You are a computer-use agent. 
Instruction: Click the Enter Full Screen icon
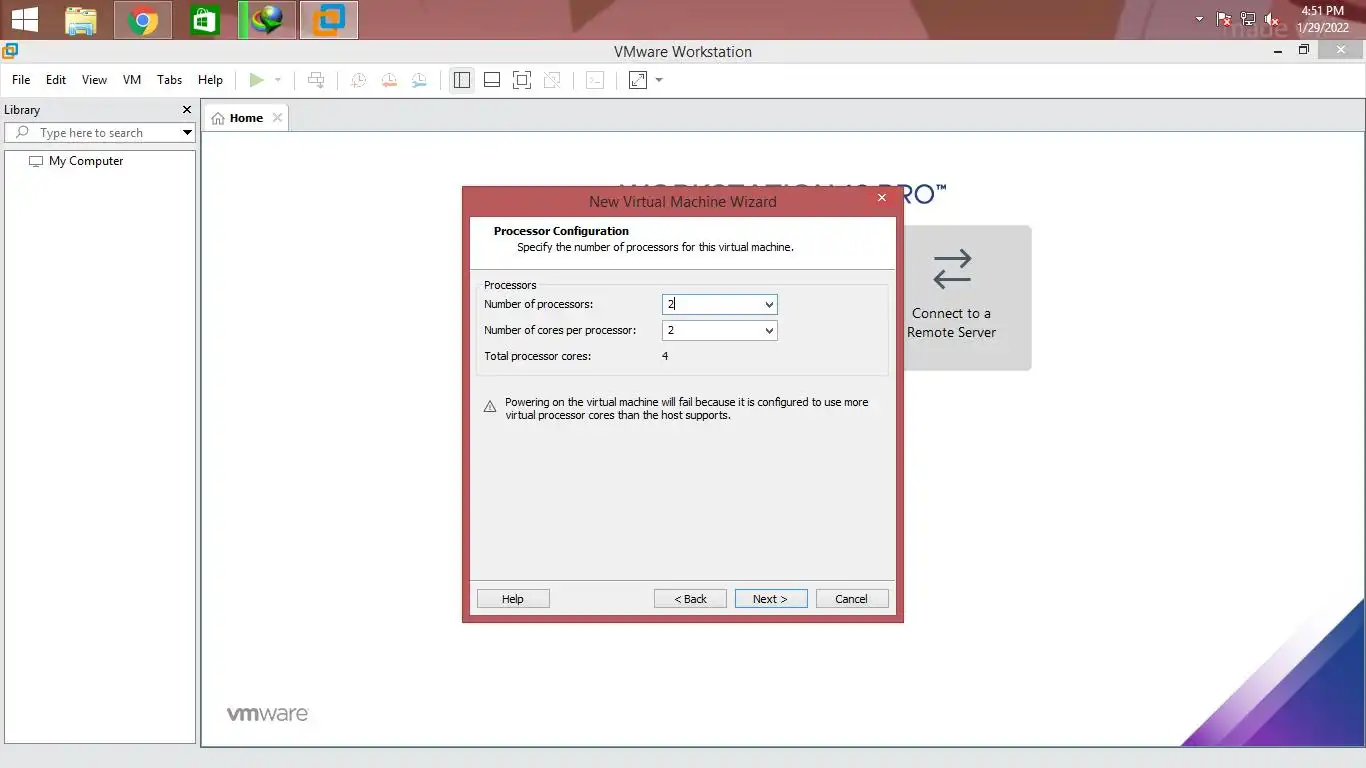tap(522, 80)
